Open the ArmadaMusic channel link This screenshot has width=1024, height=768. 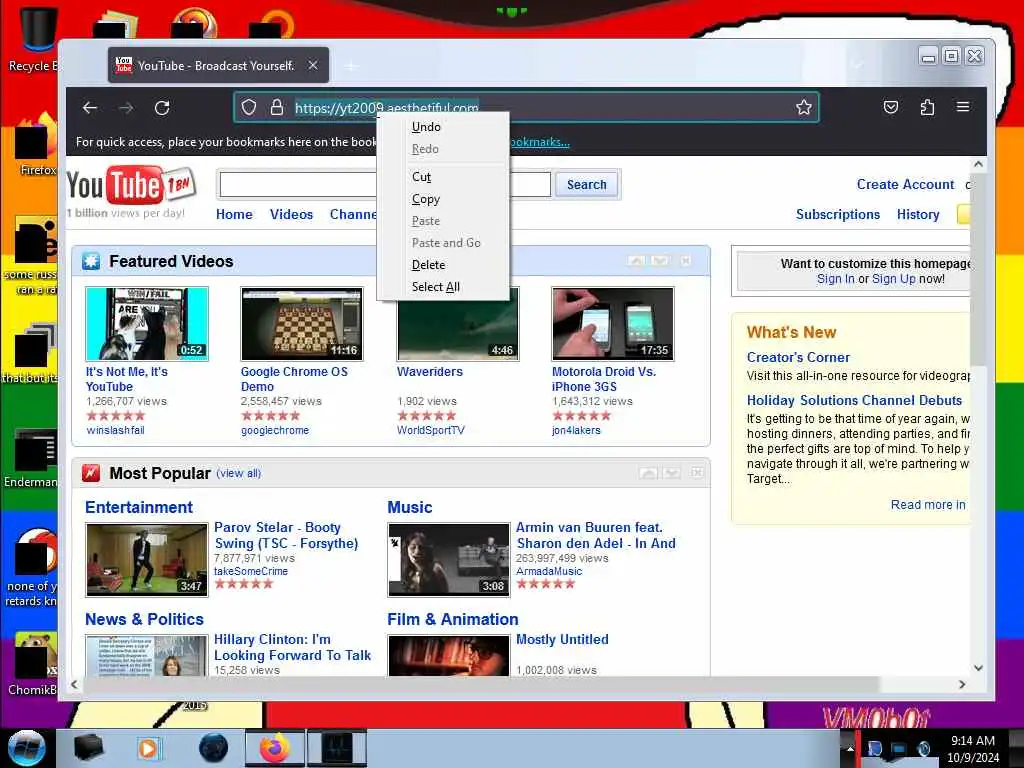[549, 571]
